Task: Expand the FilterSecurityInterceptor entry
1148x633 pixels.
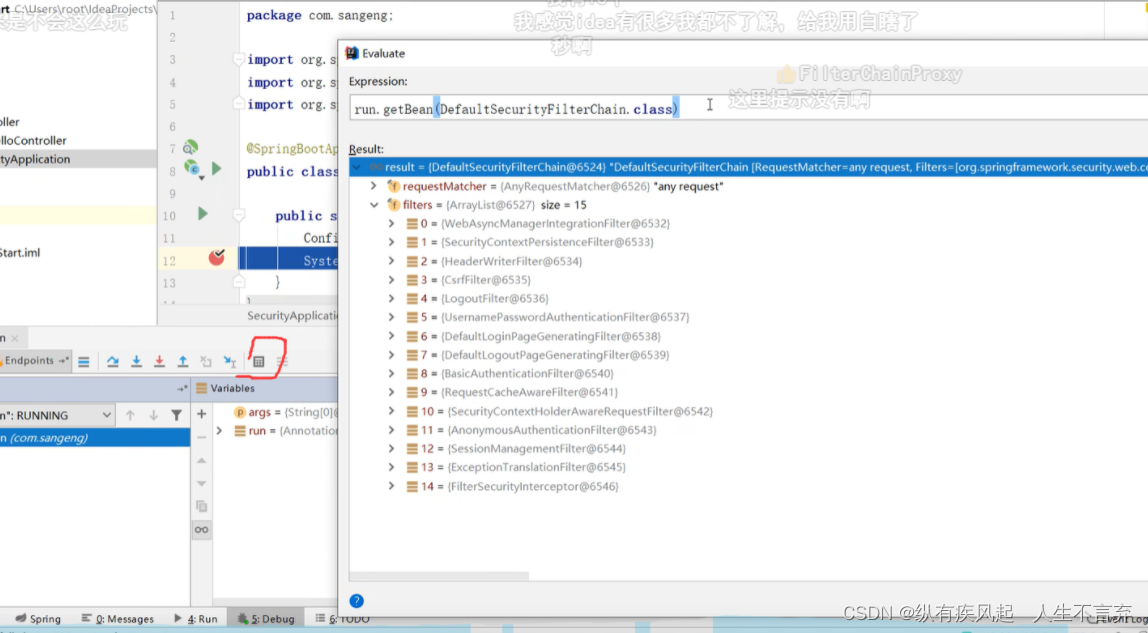Action: 391,485
